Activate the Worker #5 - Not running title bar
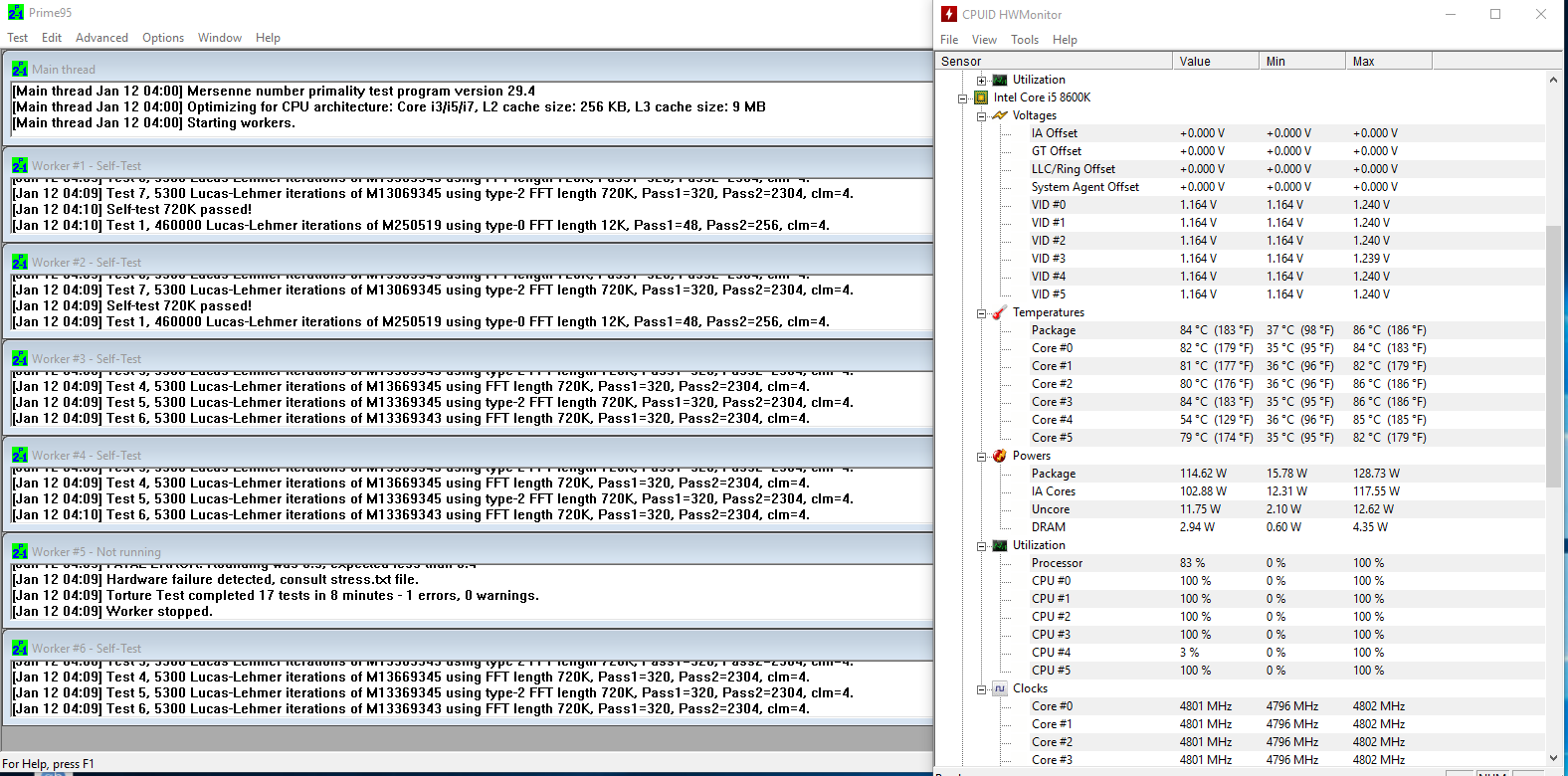This screenshot has width=1568, height=776. click(x=468, y=551)
